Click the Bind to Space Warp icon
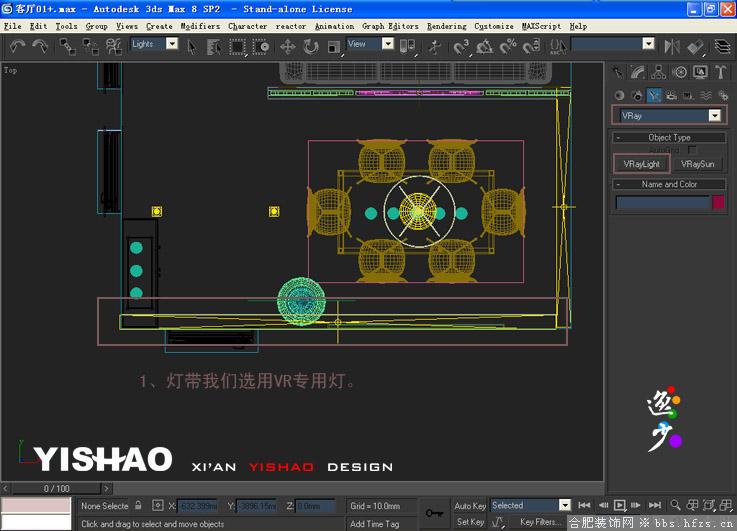737x531 pixels. coord(113,47)
